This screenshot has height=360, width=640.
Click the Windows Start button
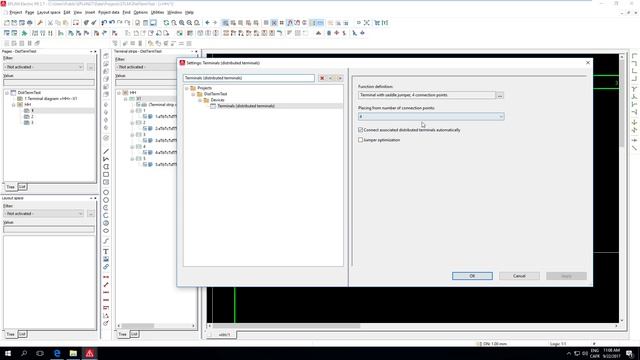(8, 353)
